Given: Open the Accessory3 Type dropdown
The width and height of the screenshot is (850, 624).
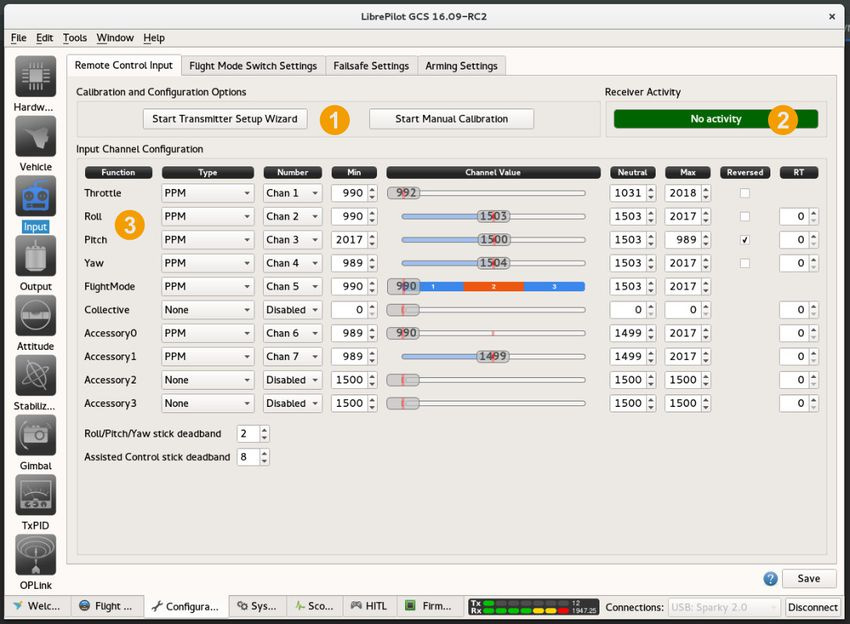Looking at the screenshot, I should [208, 403].
